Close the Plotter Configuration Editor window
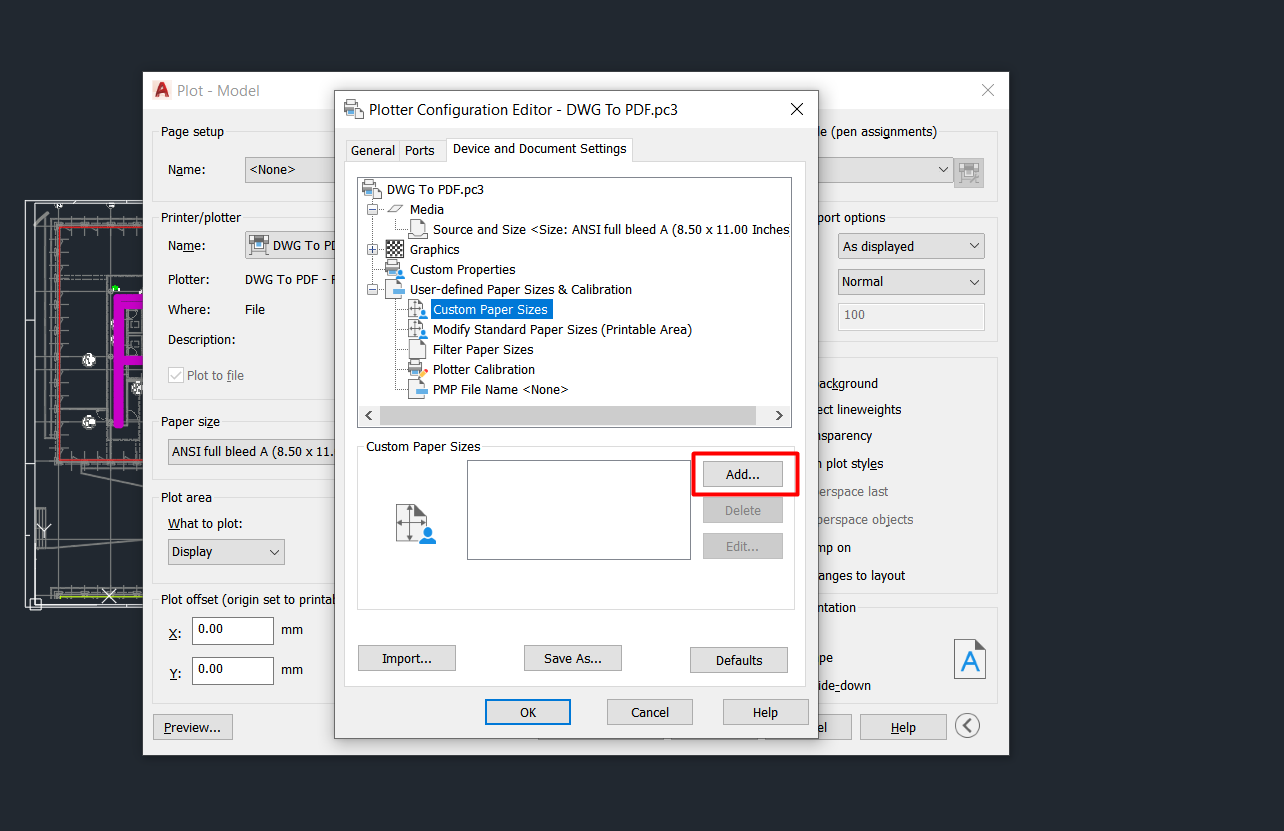1284x831 pixels. coord(796,109)
